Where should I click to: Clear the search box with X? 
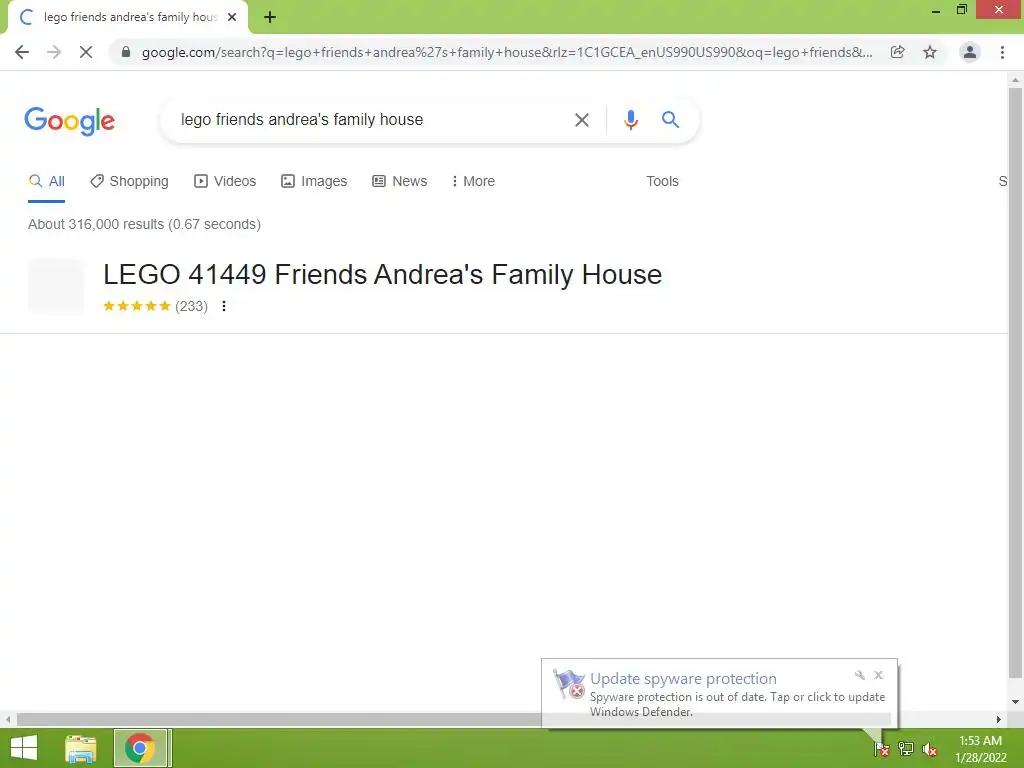click(582, 120)
